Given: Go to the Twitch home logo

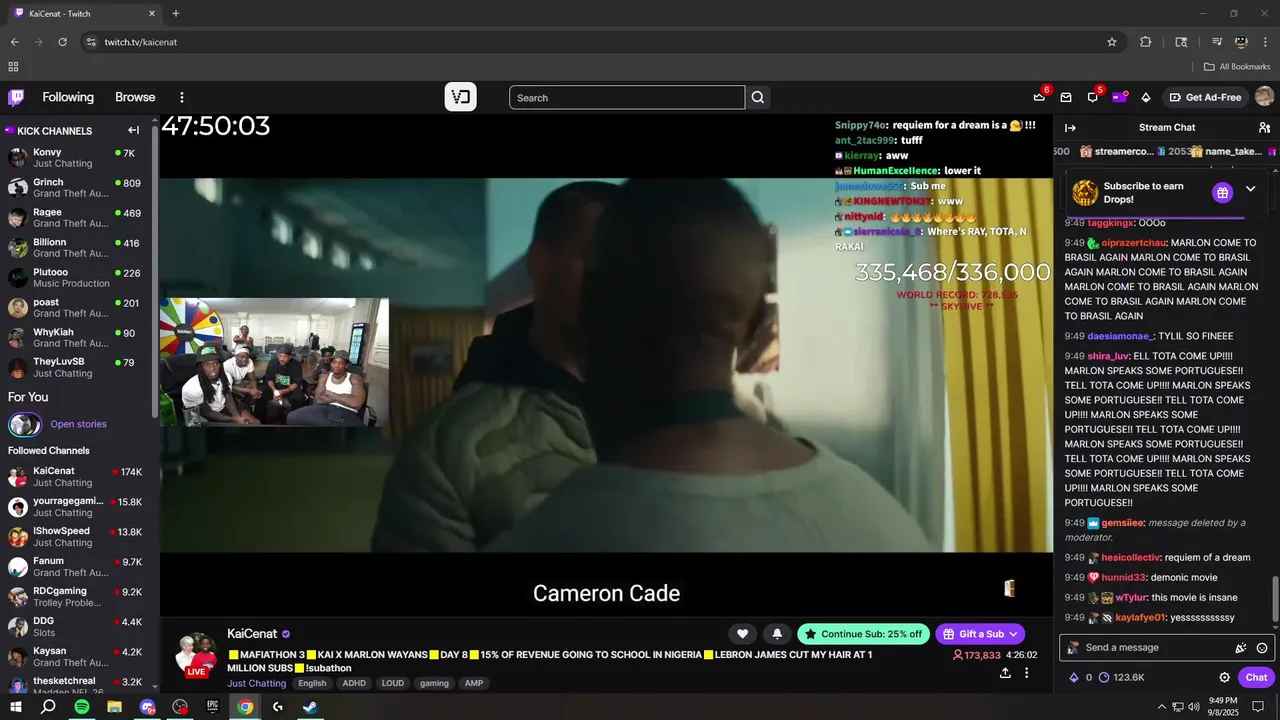Looking at the screenshot, I should 16,97.
